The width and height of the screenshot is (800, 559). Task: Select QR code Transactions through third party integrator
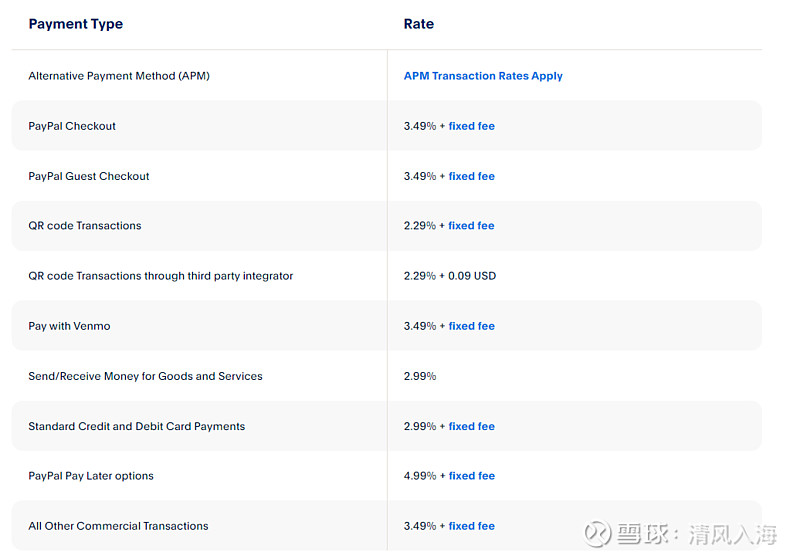[x=161, y=276]
